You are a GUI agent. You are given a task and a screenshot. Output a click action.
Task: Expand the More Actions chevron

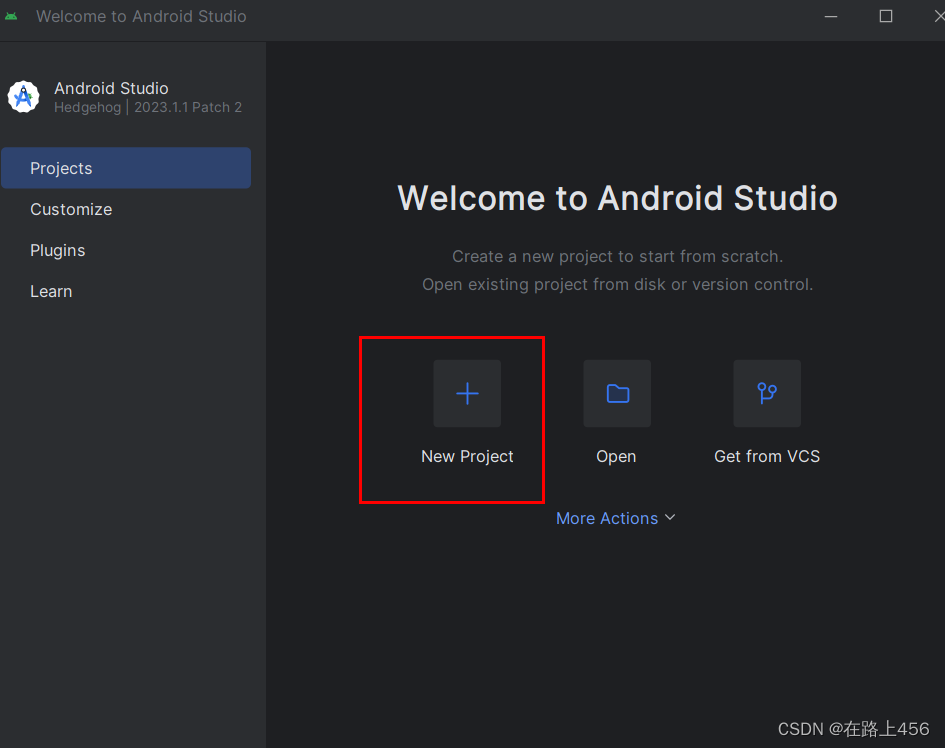point(670,518)
